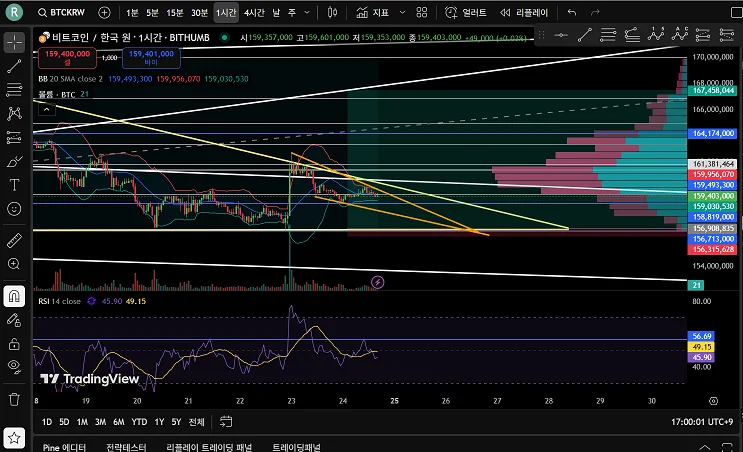
Task: Select the crosshair cursor tool
Action: click(x=14, y=42)
